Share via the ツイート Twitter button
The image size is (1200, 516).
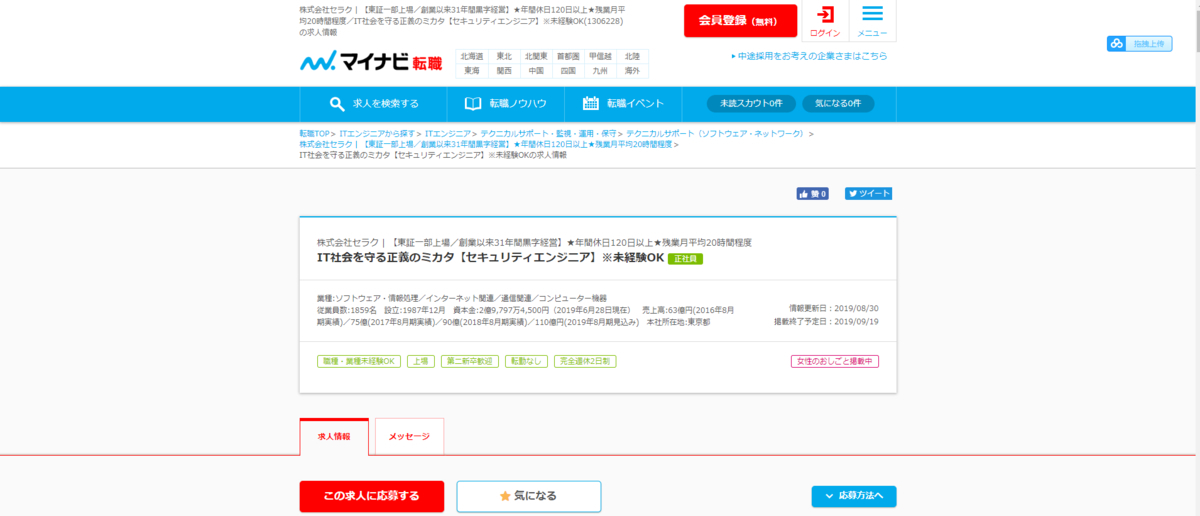[868, 194]
